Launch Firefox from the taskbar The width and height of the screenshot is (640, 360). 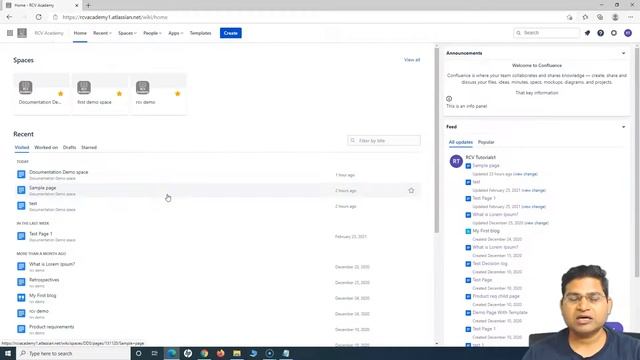(x=220, y=353)
